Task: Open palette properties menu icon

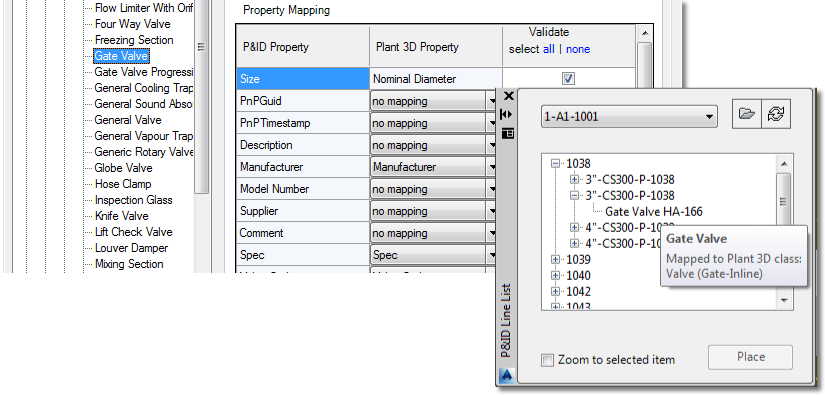Action: 508,134
